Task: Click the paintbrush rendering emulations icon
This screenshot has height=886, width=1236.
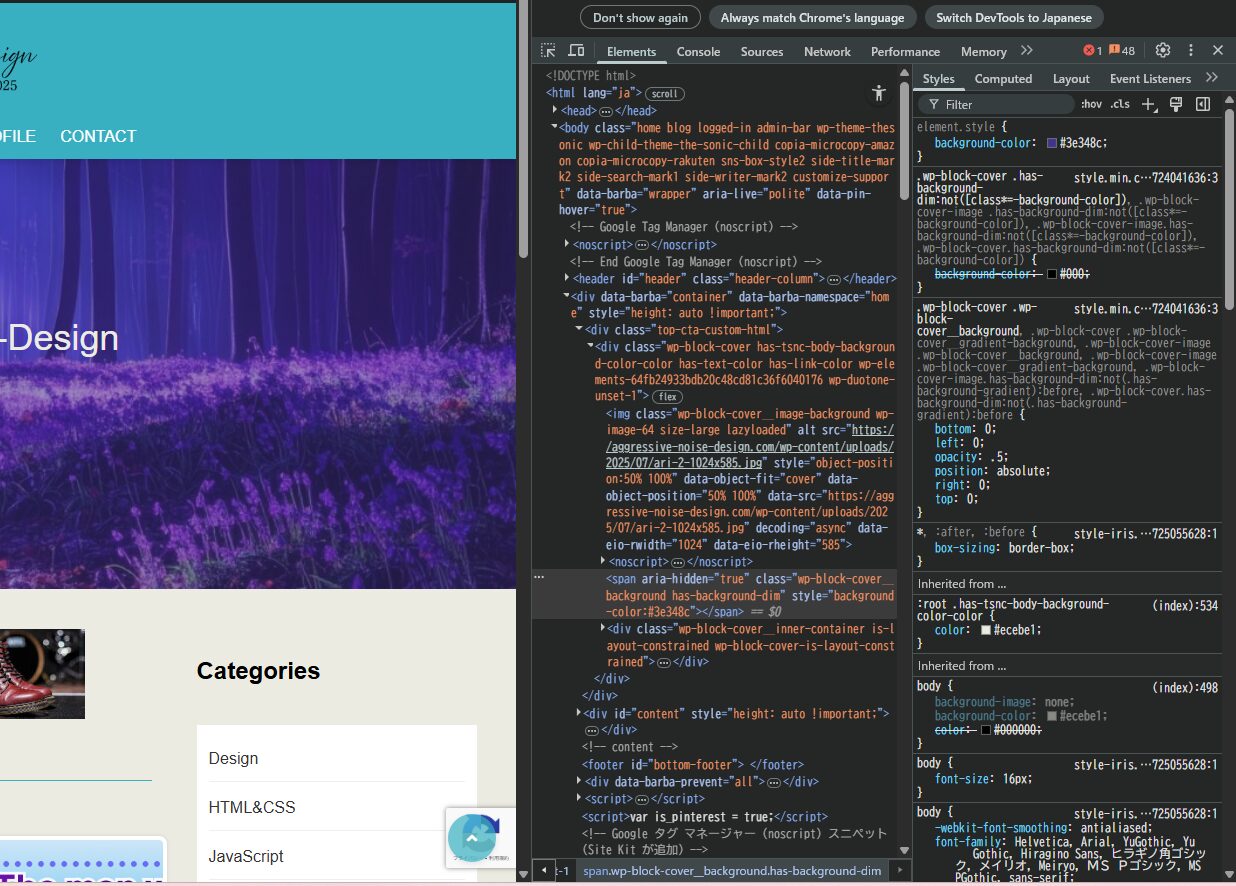Action: point(1176,104)
